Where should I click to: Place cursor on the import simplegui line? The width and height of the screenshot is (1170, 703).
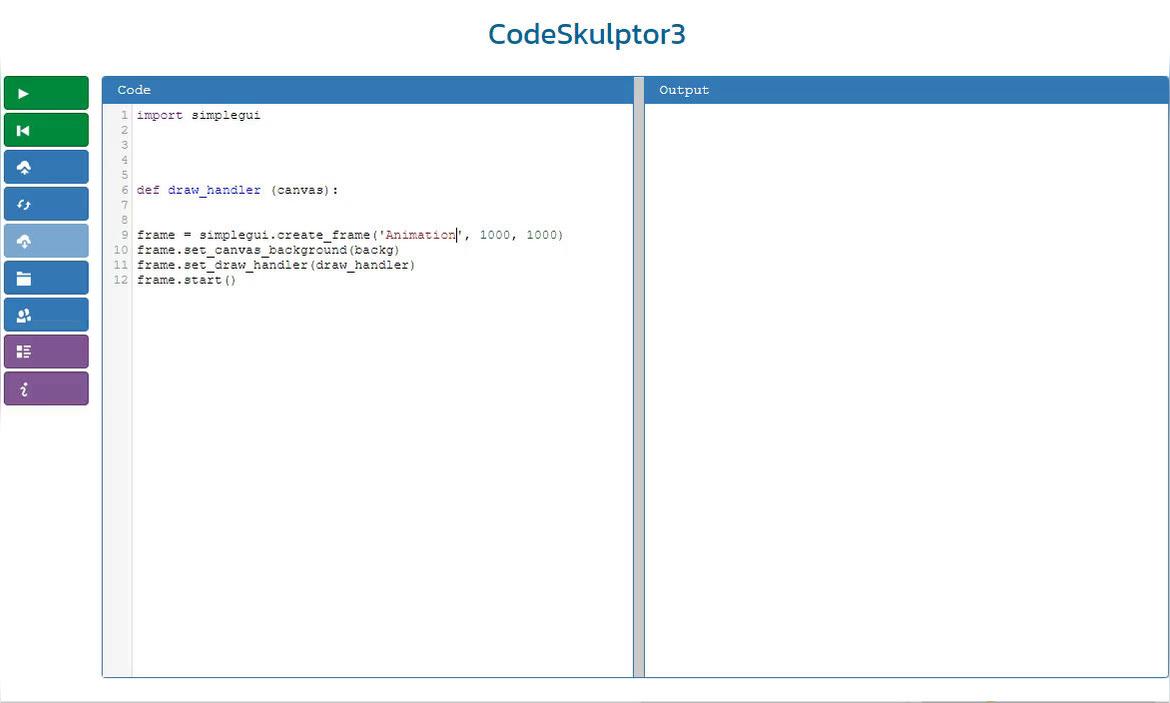tap(198, 115)
